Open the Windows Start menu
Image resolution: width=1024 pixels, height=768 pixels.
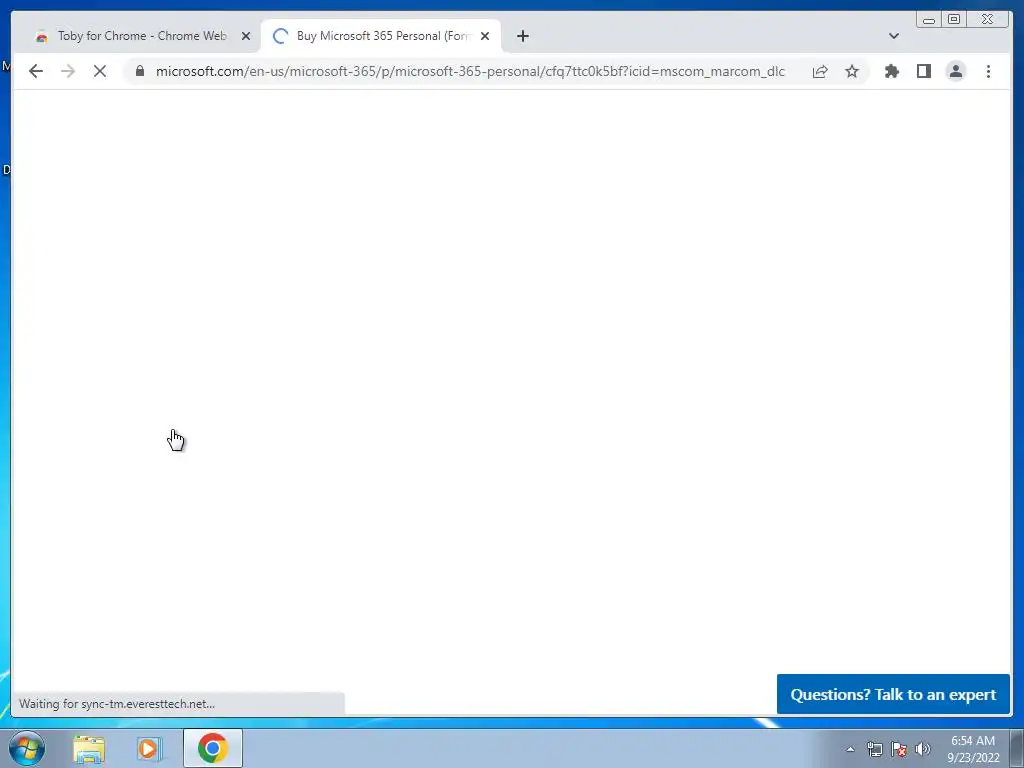(x=27, y=748)
